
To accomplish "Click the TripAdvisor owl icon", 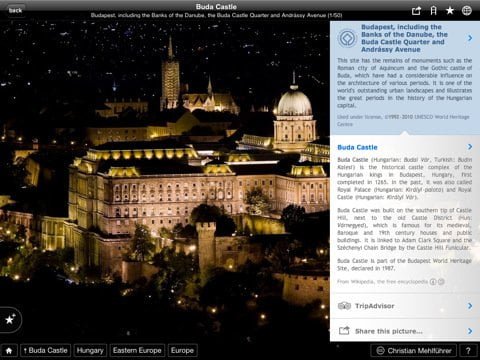I will (344, 306).
